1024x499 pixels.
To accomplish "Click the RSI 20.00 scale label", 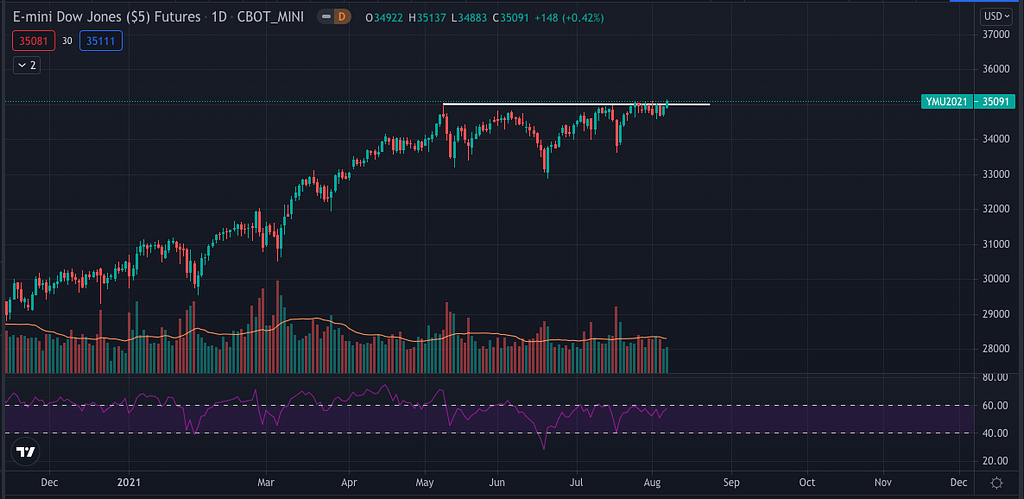I will [993, 461].
